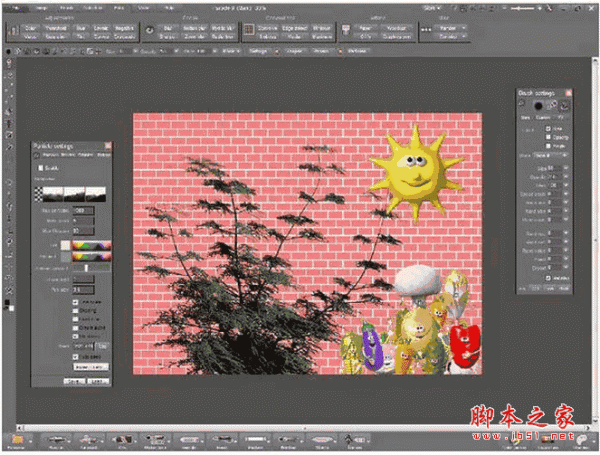Click the three-dots icon beside Render
The image size is (600, 455).
pos(426,30)
